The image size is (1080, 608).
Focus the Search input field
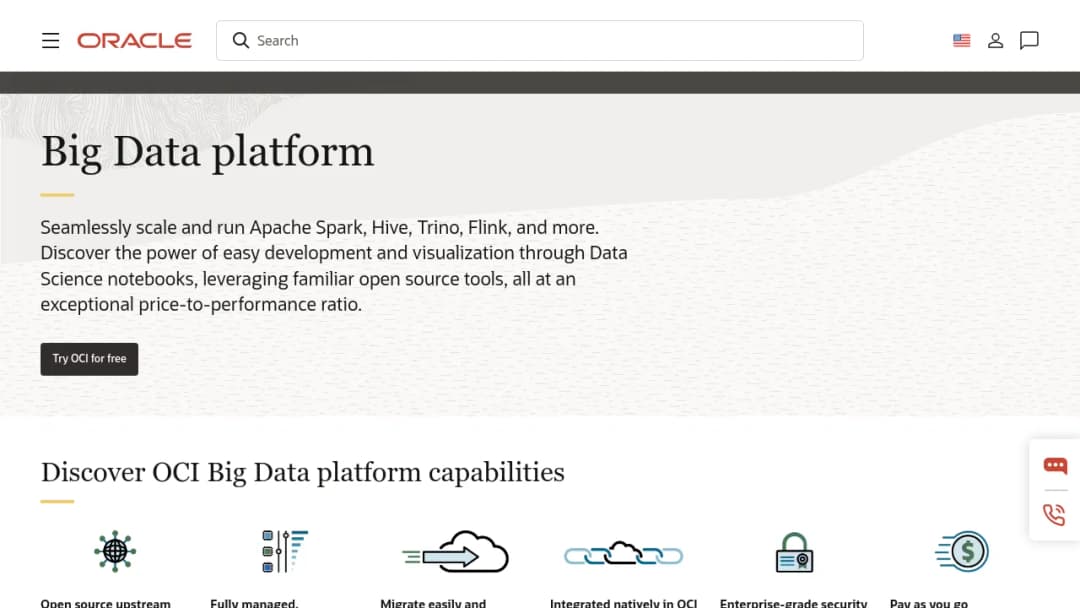coord(539,41)
